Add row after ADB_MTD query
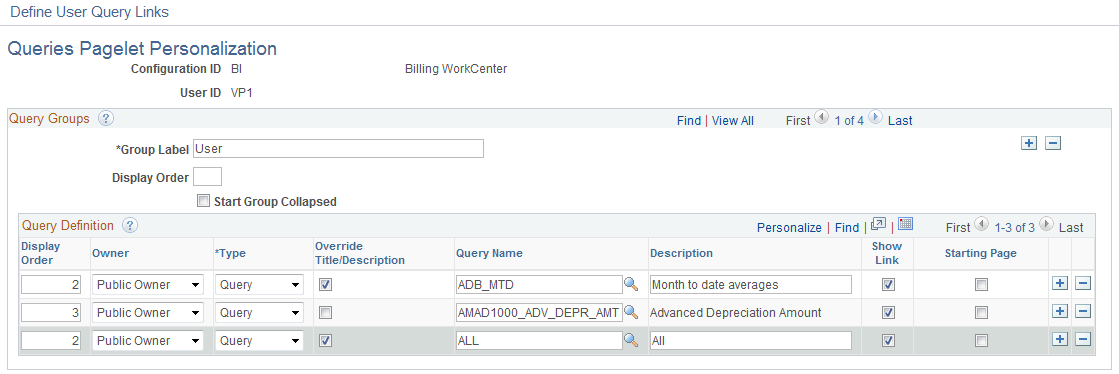The image size is (1119, 374). coord(1060,284)
